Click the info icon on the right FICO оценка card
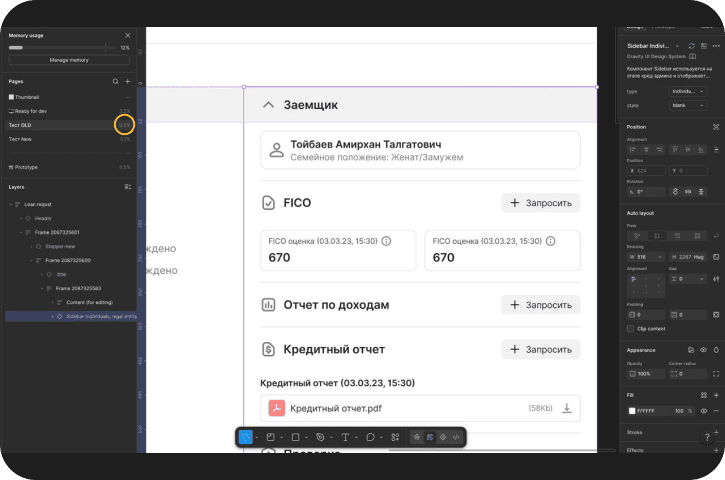 tap(550, 241)
